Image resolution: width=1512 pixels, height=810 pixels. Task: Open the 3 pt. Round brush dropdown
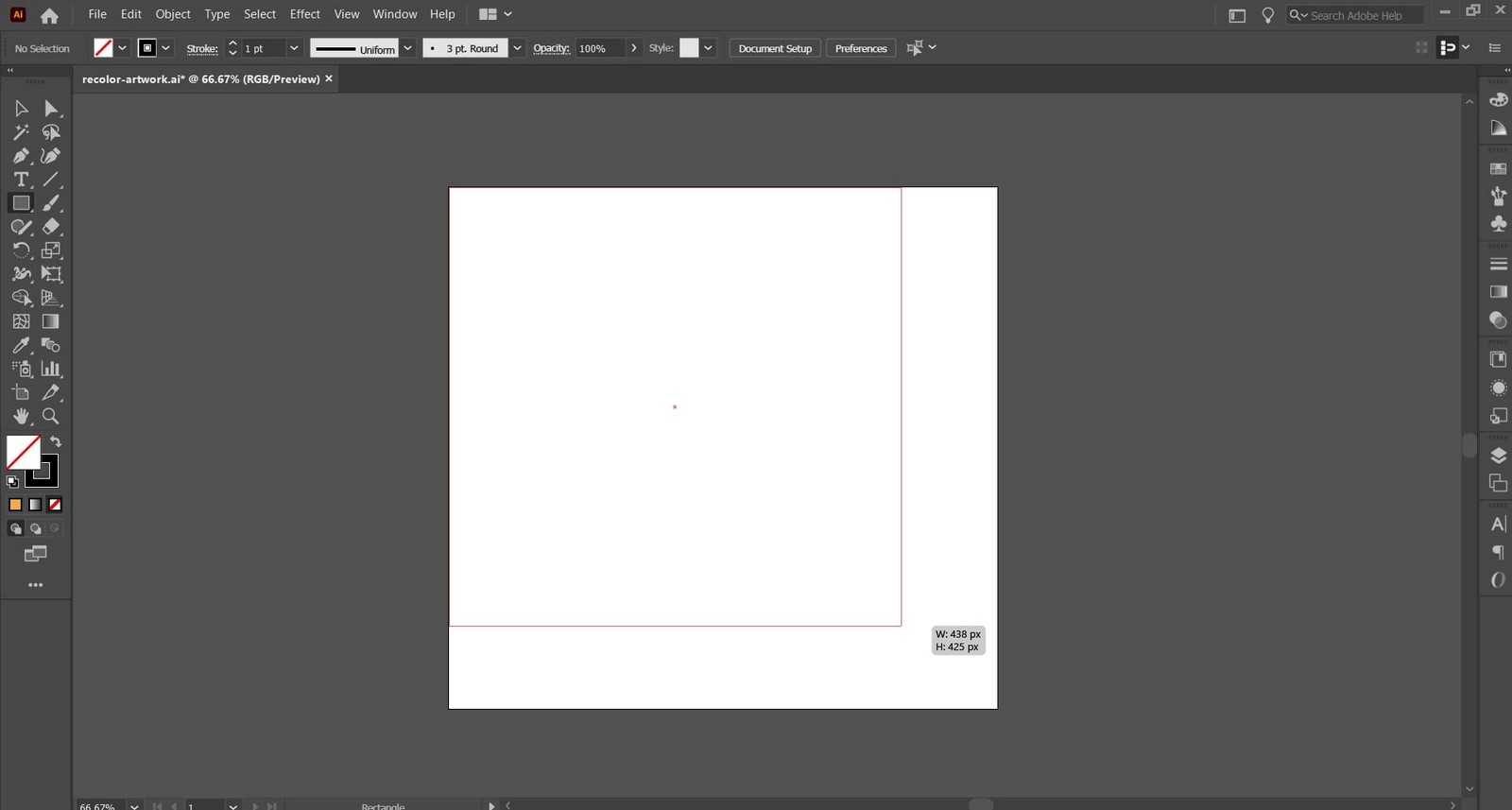pos(517,48)
